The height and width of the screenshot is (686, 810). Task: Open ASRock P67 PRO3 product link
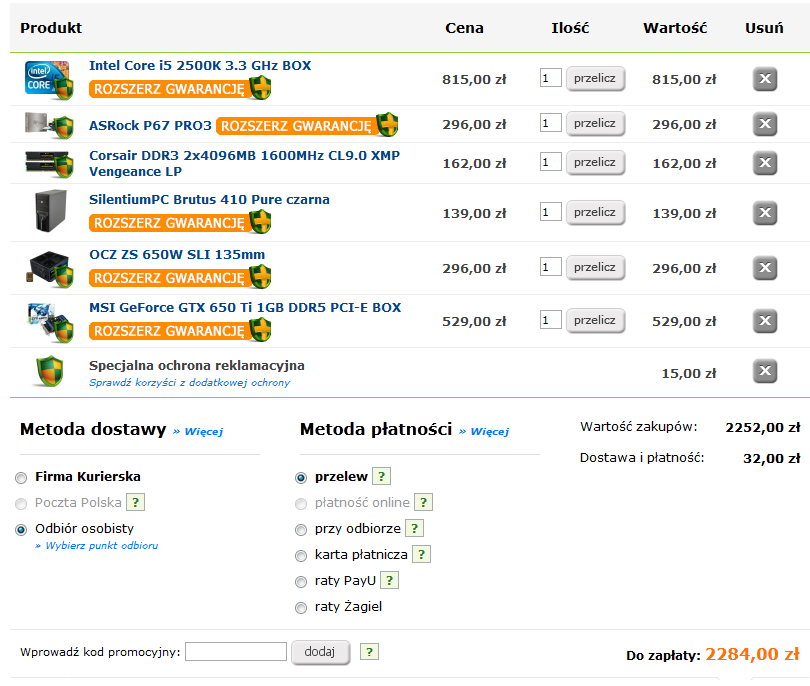[150, 126]
